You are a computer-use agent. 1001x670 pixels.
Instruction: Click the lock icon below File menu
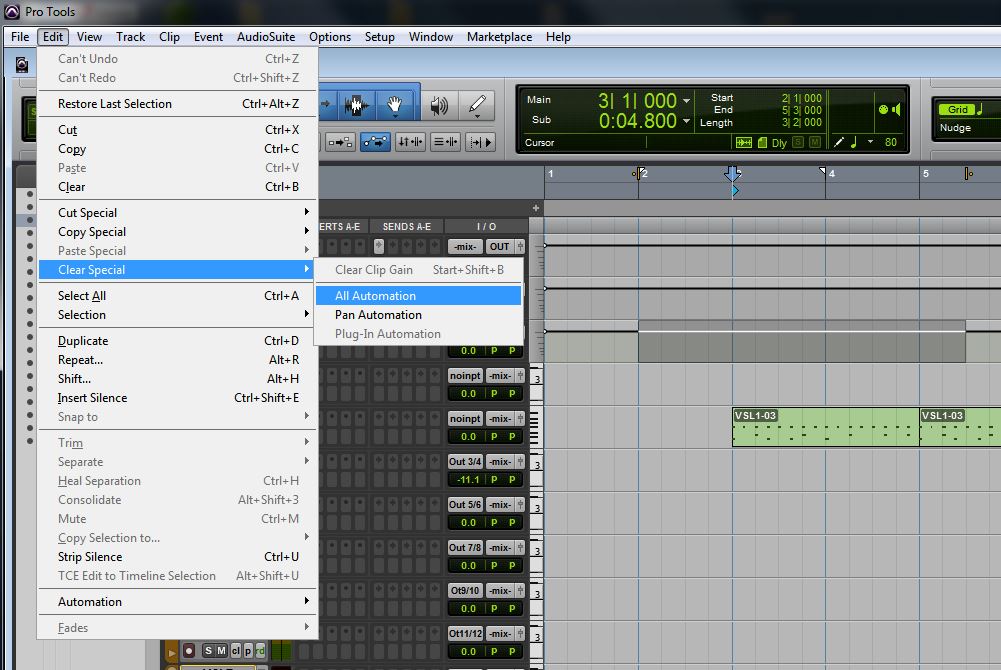tap(22, 64)
